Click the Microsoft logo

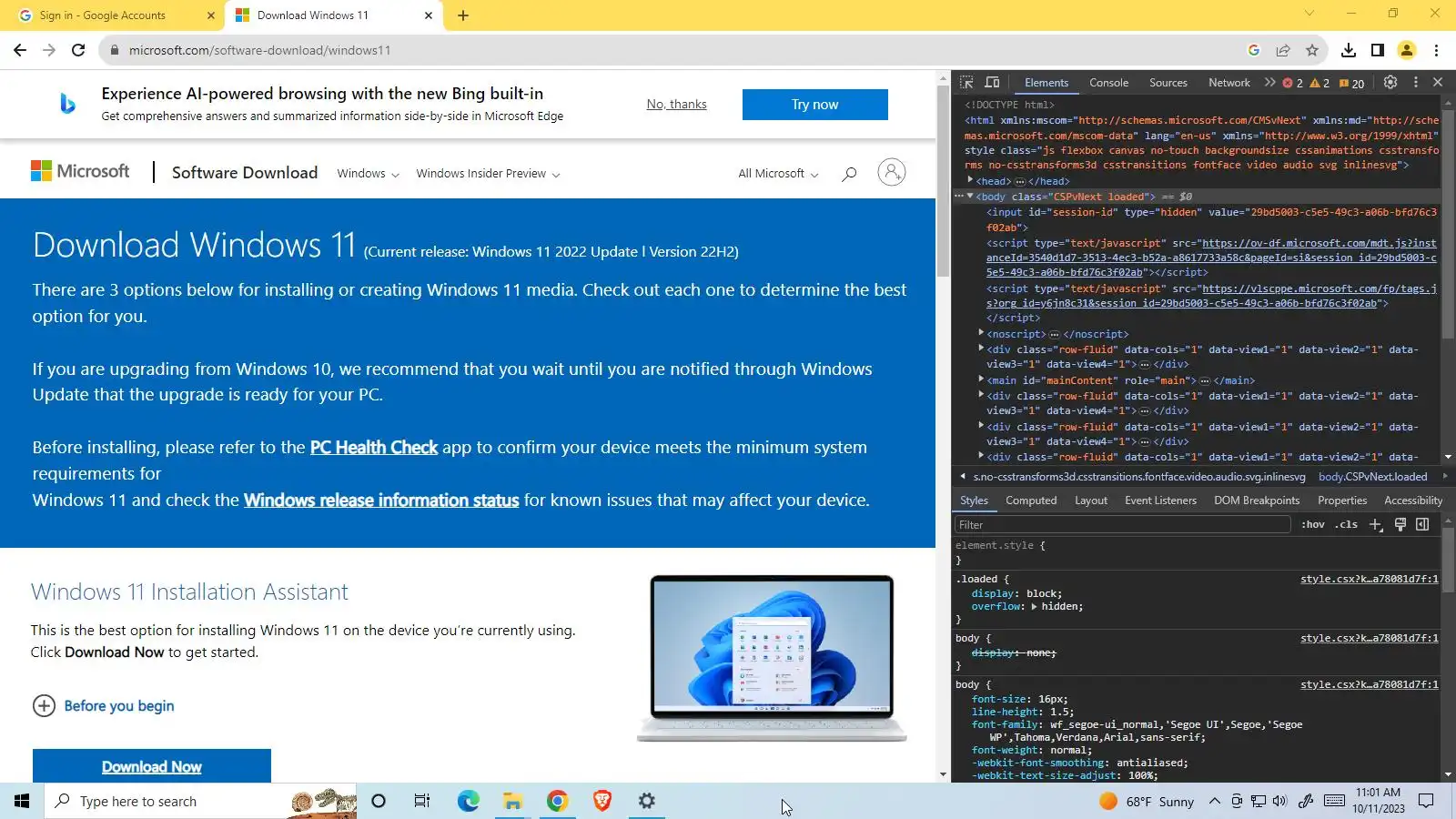(80, 171)
